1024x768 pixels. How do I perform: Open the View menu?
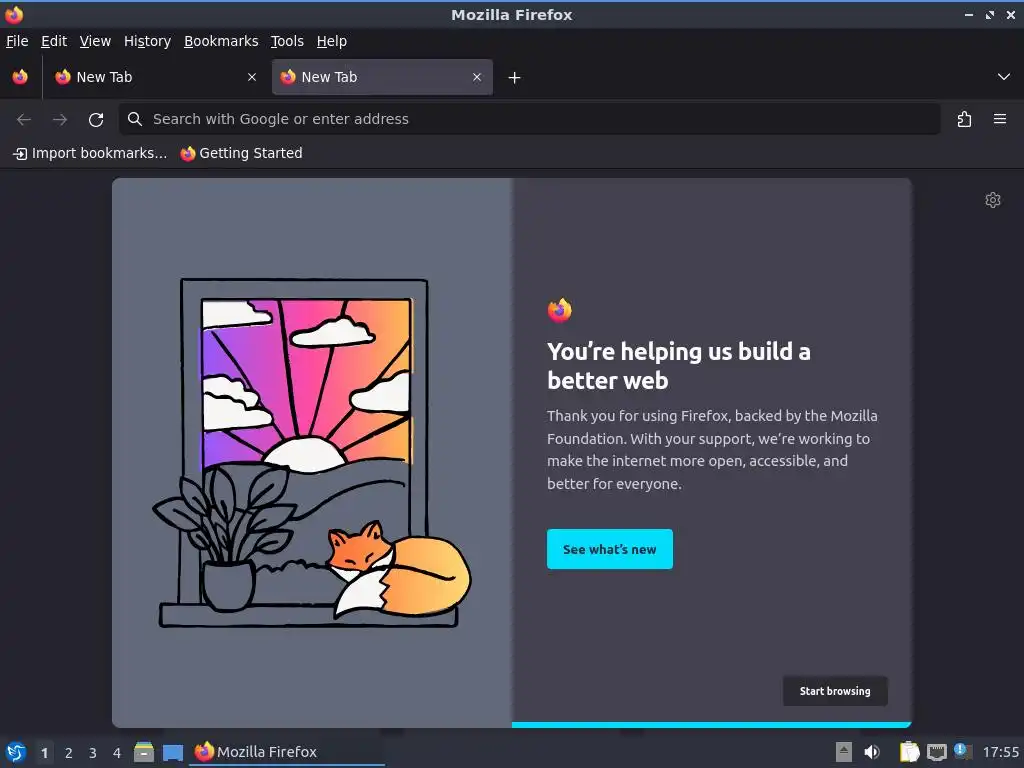pos(95,41)
